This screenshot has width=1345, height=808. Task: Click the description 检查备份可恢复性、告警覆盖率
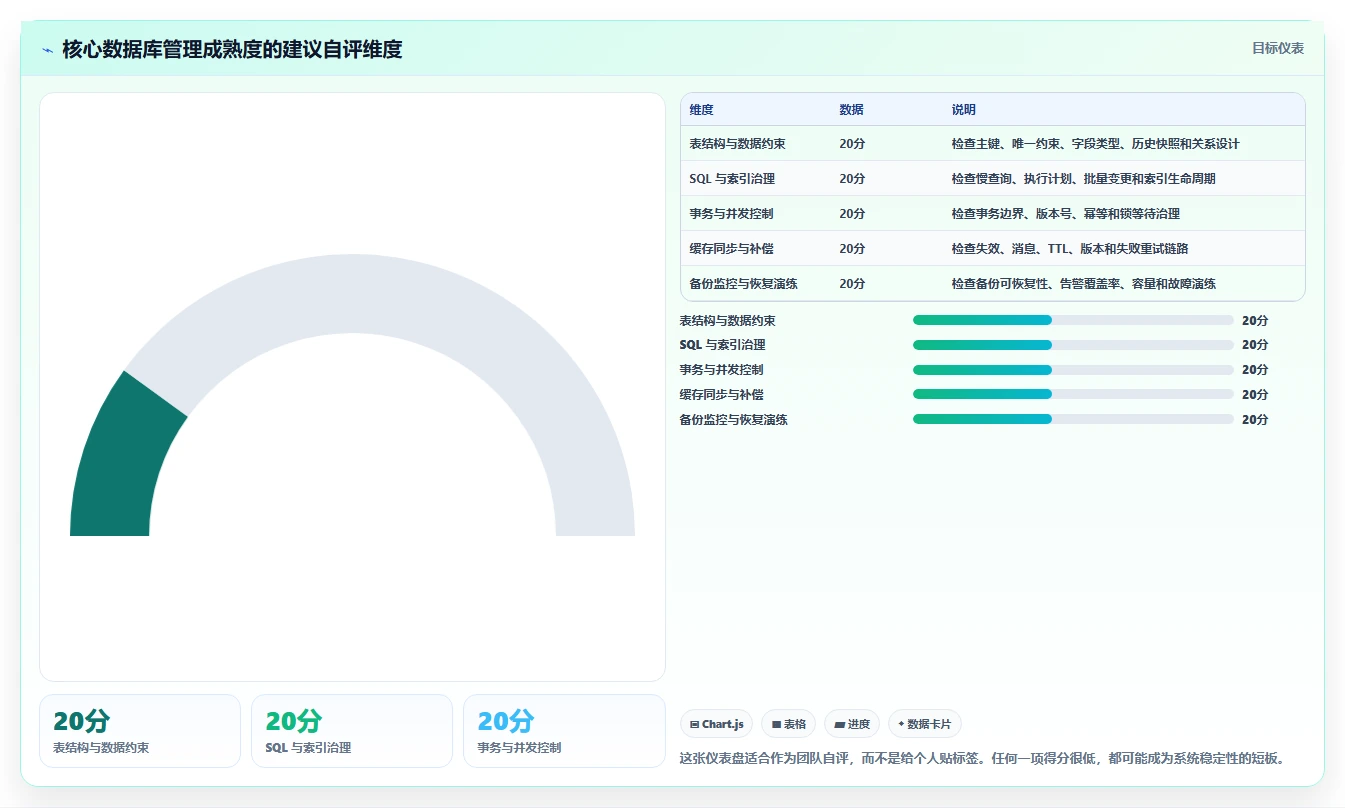[x=1083, y=284]
